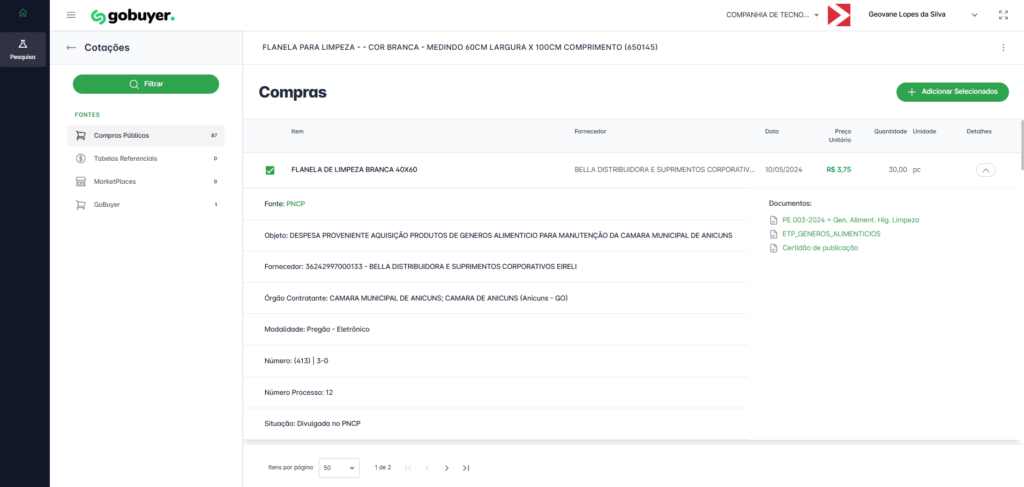The width and height of the screenshot is (1024, 487).
Task: Jump to last page arrow
Action: point(466,467)
